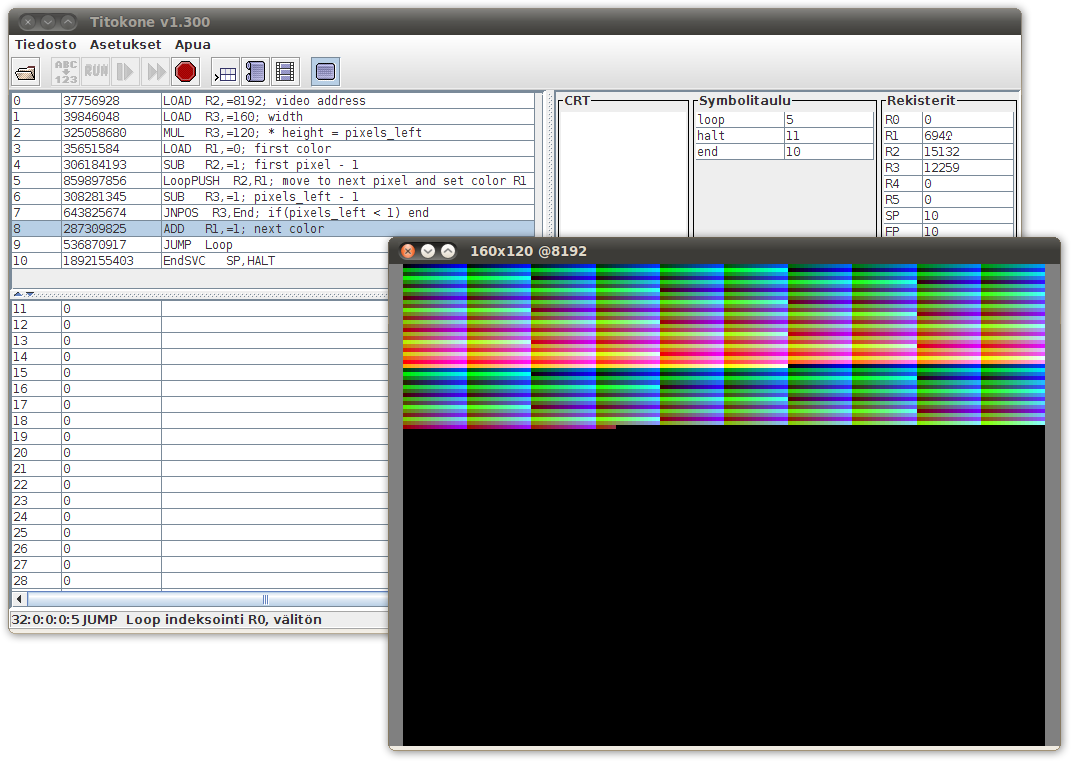Screen dimensions: 1071x761
Task: Click memory row 20 in data table
Action: click(x=199, y=452)
